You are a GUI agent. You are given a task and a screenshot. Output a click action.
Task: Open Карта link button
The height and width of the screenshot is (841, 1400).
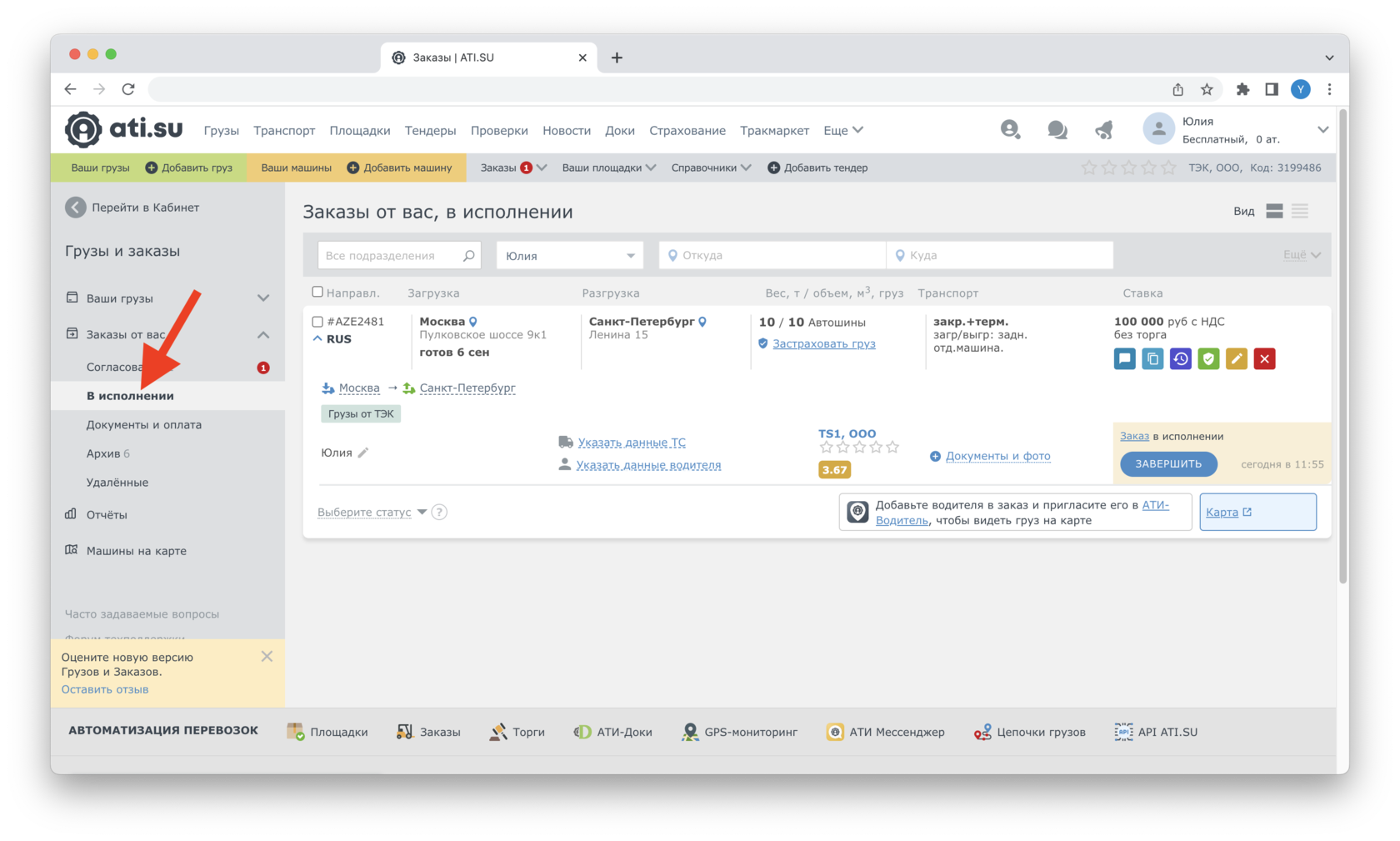(x=1257, y=512)
